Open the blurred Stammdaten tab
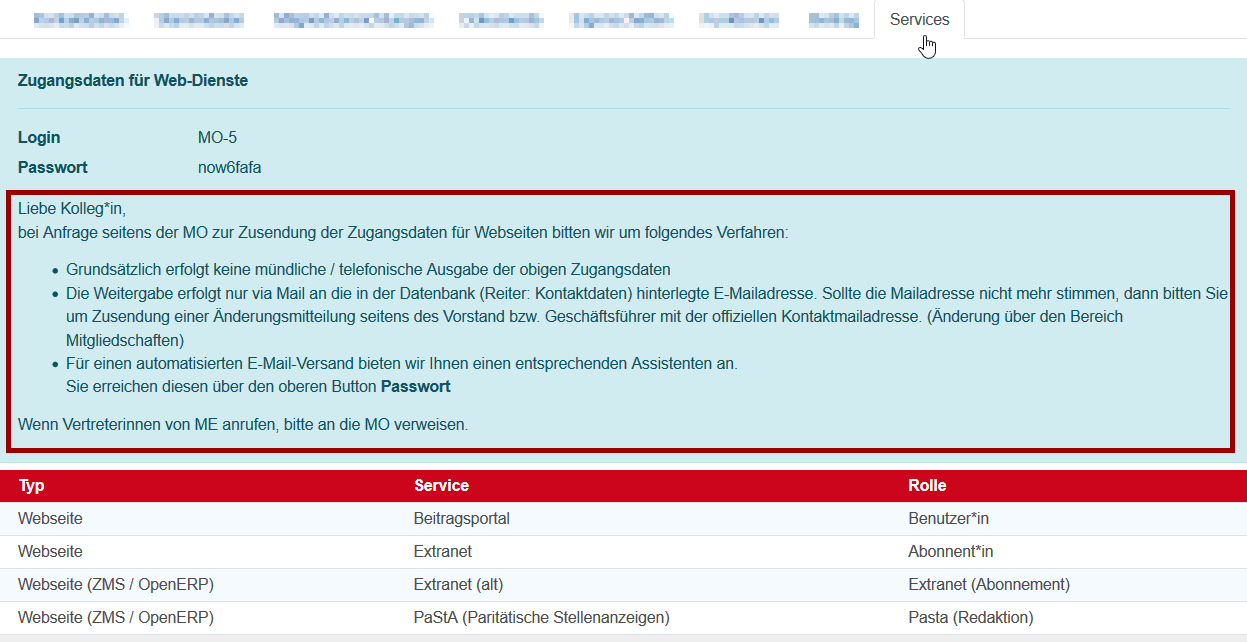 (187, 20)
